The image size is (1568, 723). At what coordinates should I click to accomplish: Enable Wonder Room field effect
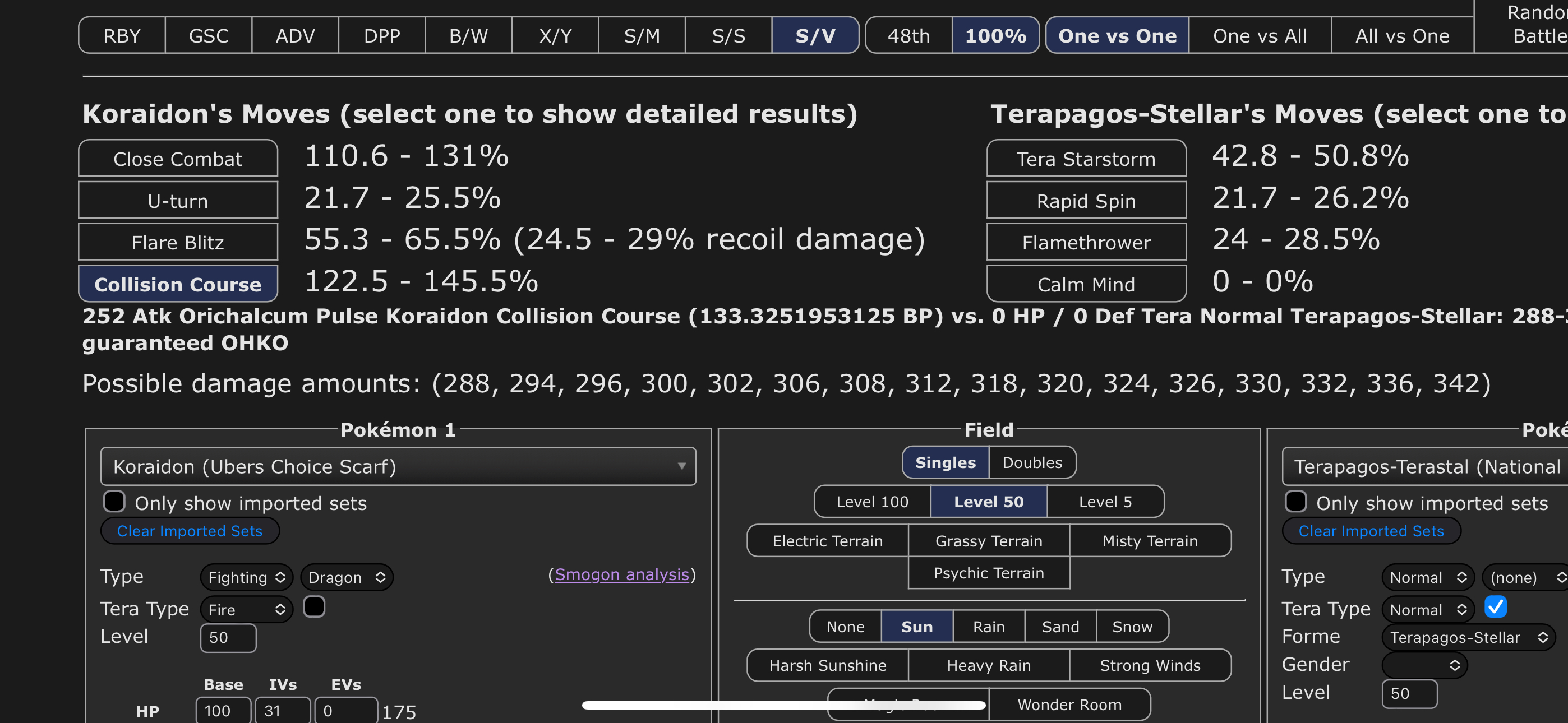click(x=1069, y=704)
